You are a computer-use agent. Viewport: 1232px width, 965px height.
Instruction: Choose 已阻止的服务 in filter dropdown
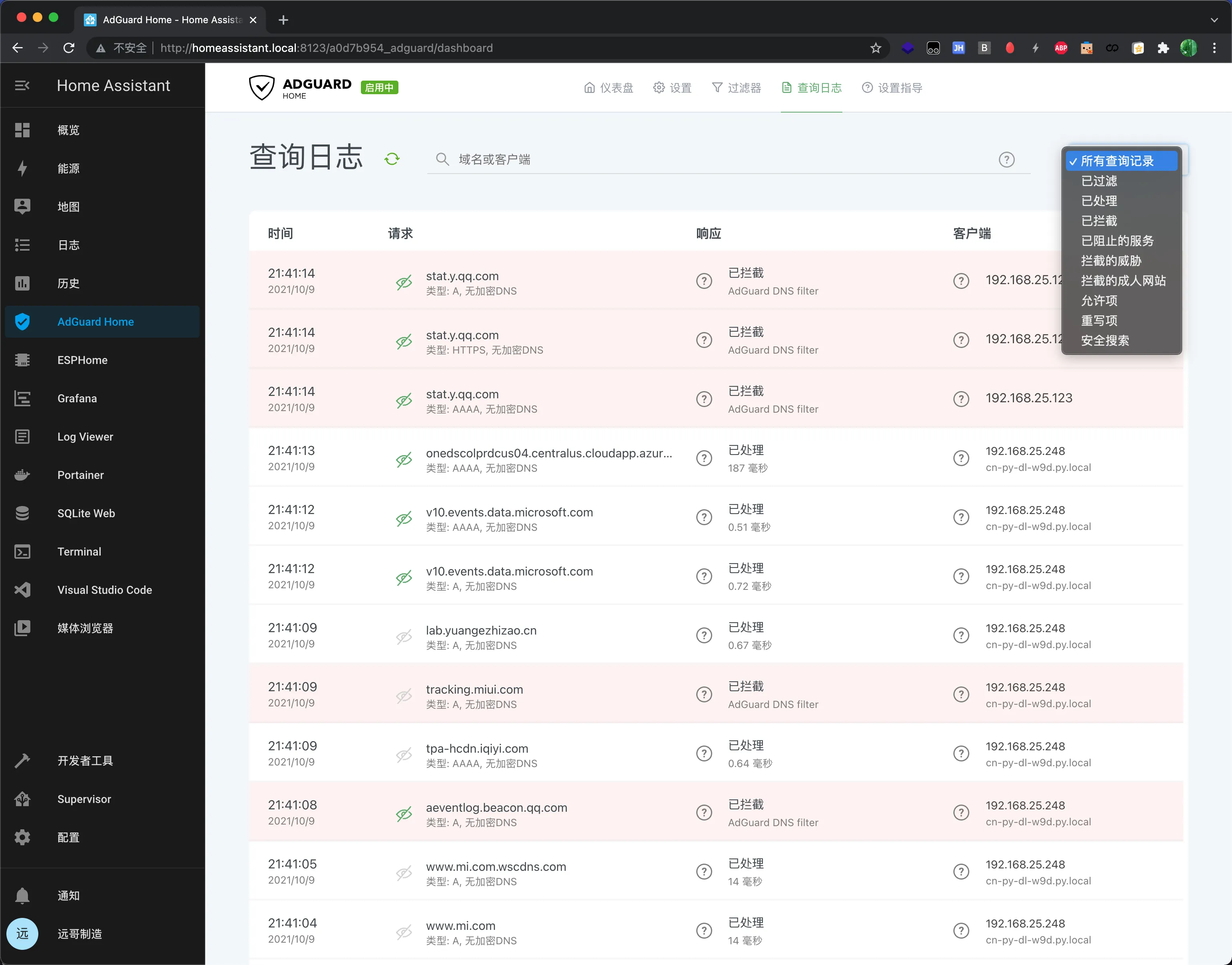coord(1121,241)
